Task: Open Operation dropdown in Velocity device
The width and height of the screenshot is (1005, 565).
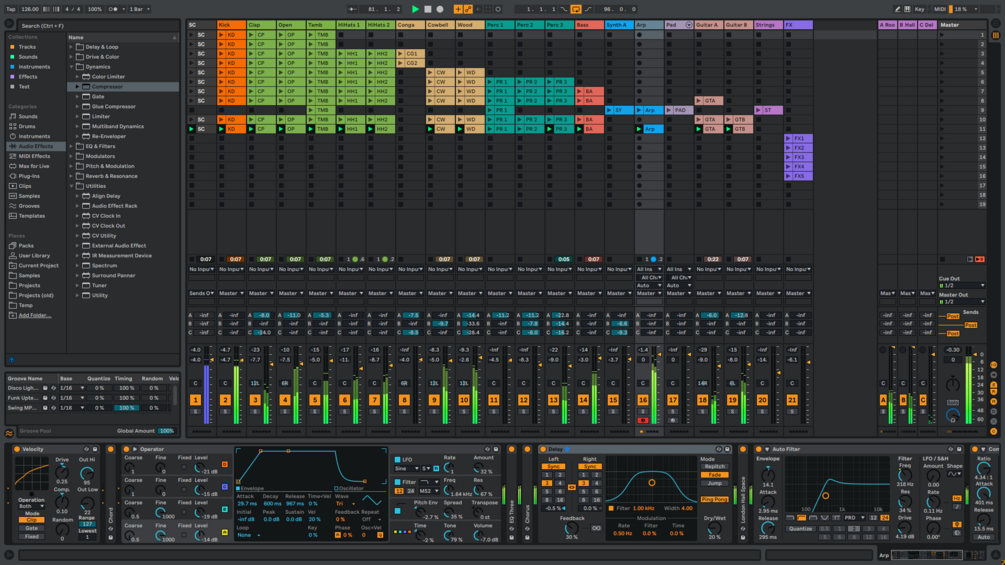Action: click(x=31, y=506)
